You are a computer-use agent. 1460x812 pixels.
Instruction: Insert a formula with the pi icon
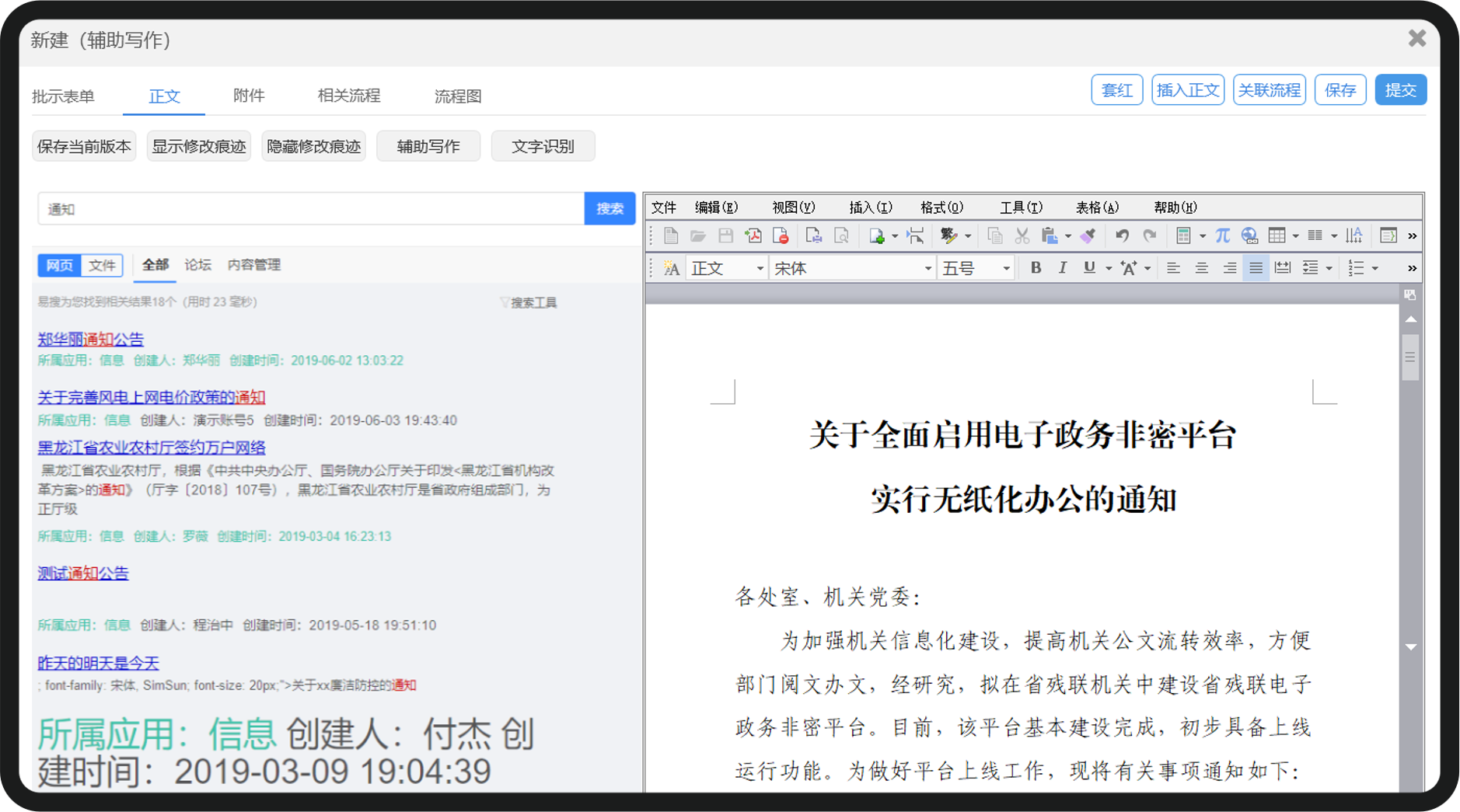click(x=1222, y=235)
